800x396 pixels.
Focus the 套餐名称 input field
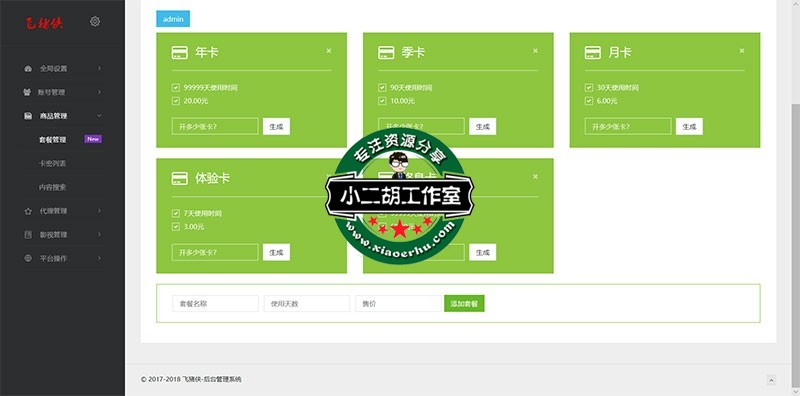[x=215, y=304]
